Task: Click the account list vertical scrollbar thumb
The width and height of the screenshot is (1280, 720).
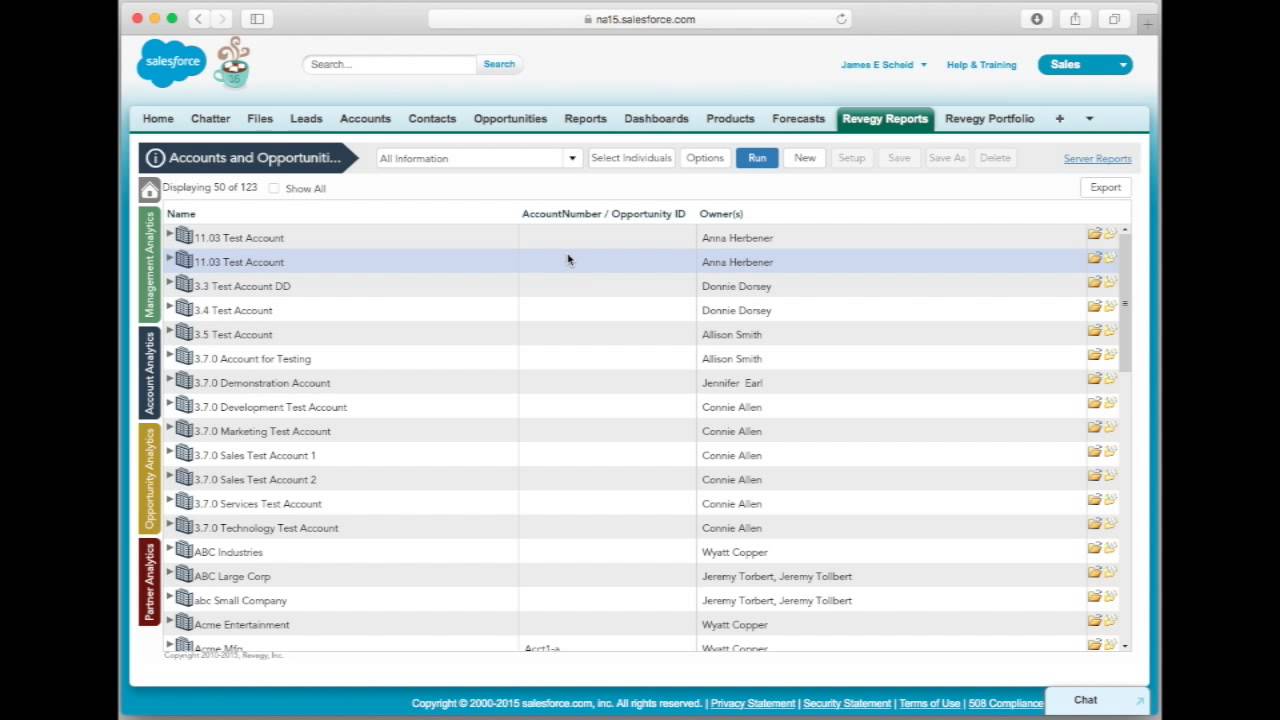Action: pos(1125,303)
